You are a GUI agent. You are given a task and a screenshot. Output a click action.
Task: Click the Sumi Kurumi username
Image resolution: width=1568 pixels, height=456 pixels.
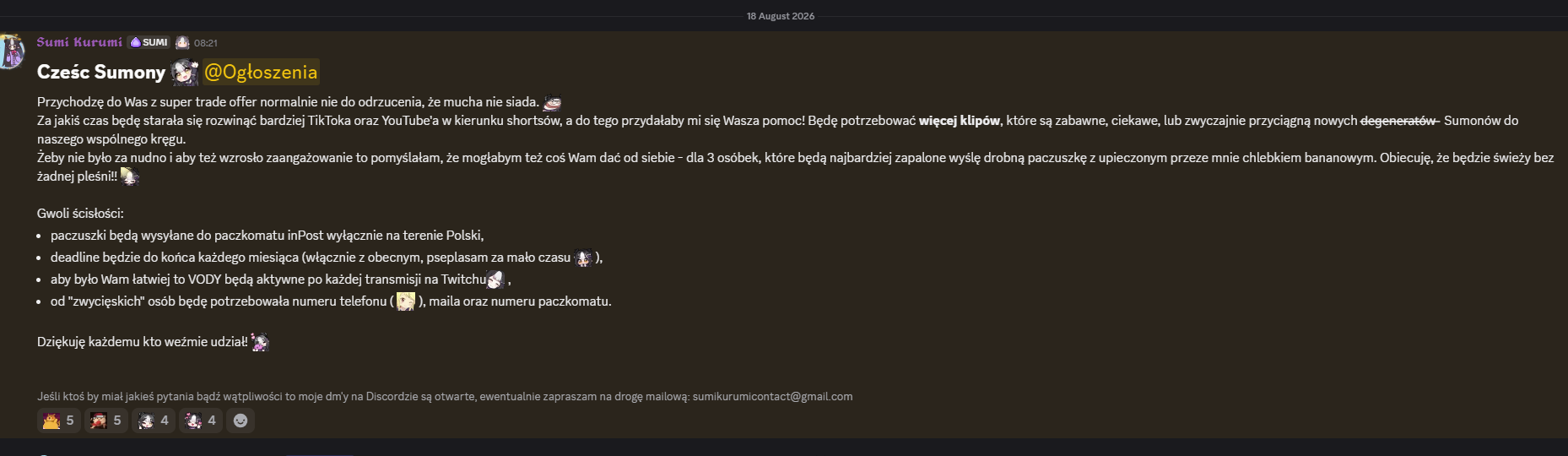[x=79, y=42]
